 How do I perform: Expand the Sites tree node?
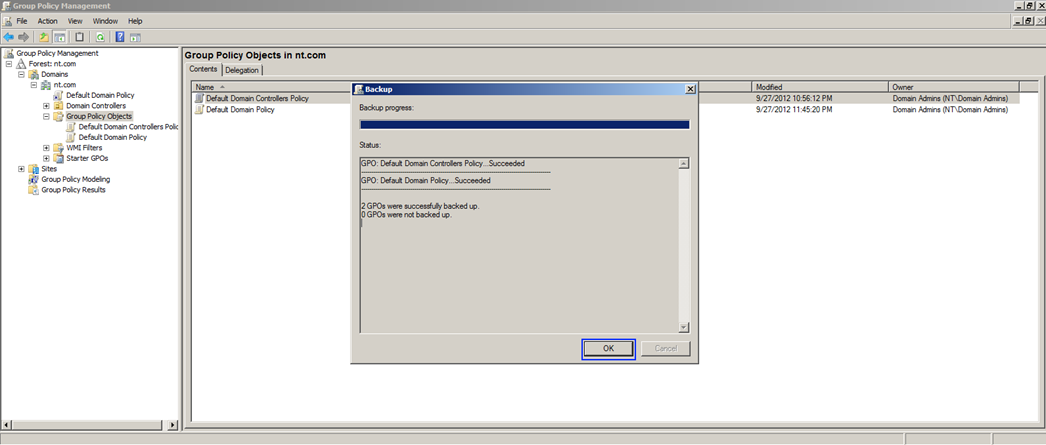click(x=21, y=169)
